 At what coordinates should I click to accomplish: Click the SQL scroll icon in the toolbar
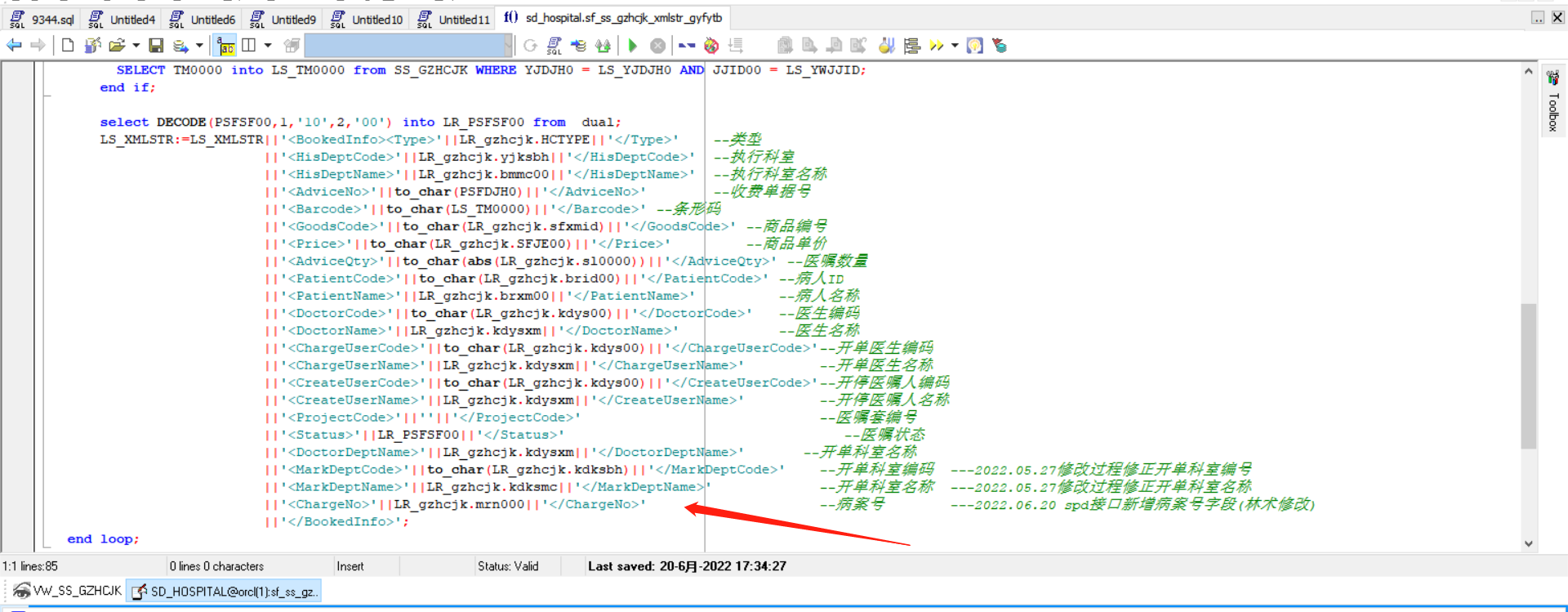(555, 46)
